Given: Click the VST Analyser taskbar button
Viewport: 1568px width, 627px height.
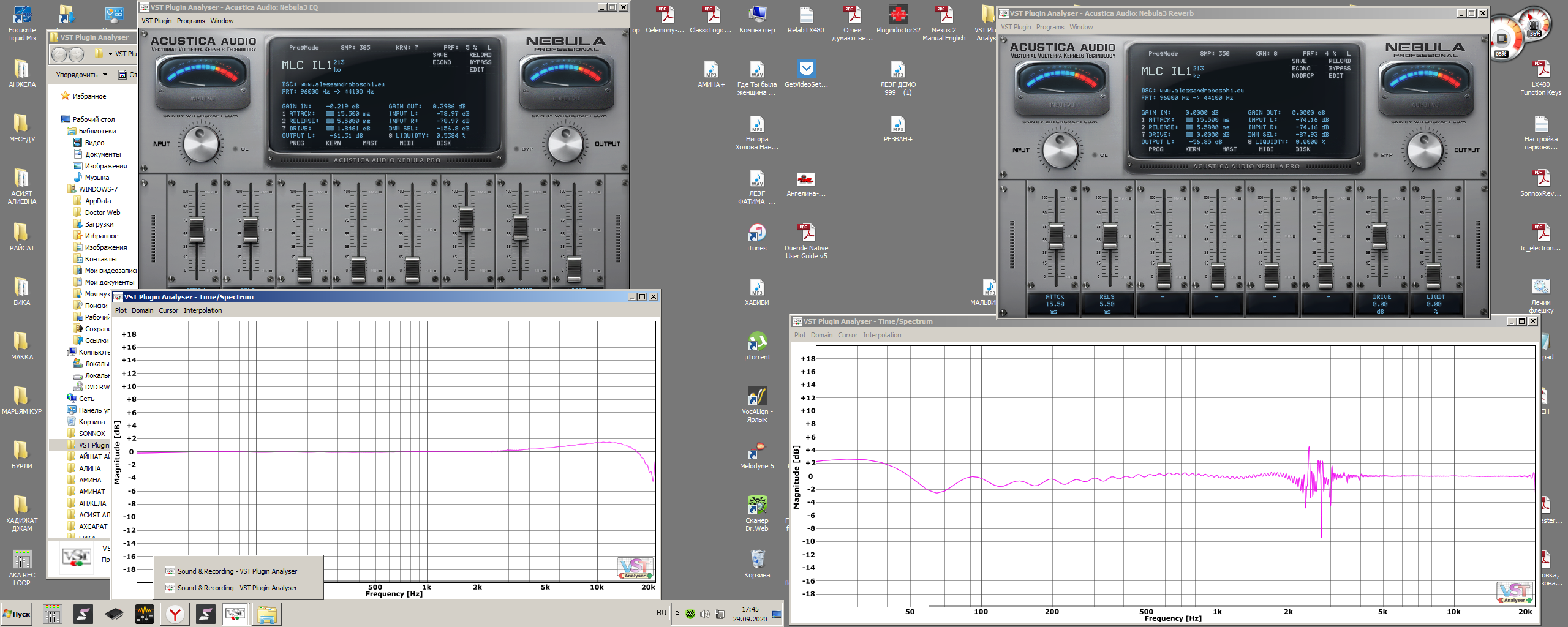Looking at the screenshot, I should click(236, 614).
